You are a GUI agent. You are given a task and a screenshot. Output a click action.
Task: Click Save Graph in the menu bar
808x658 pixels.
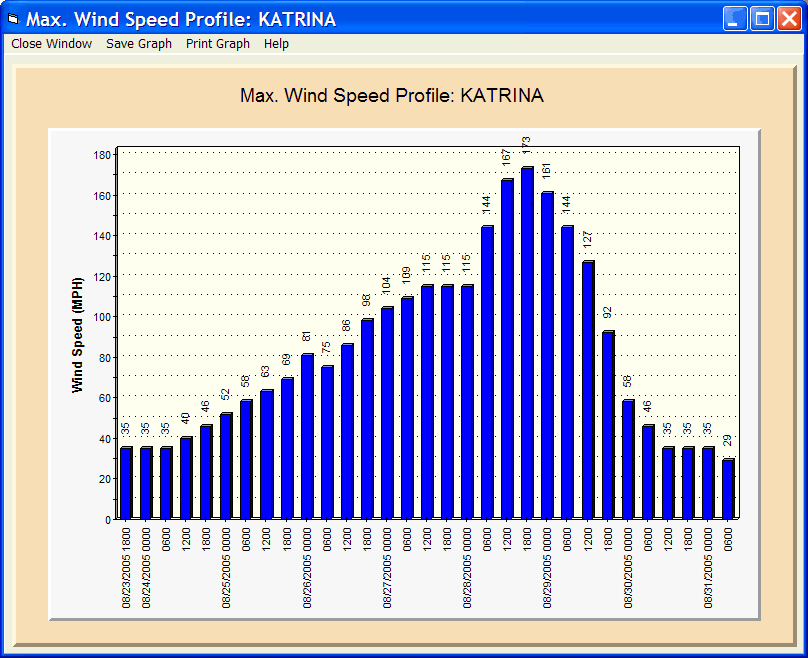(x=139, y=44)
